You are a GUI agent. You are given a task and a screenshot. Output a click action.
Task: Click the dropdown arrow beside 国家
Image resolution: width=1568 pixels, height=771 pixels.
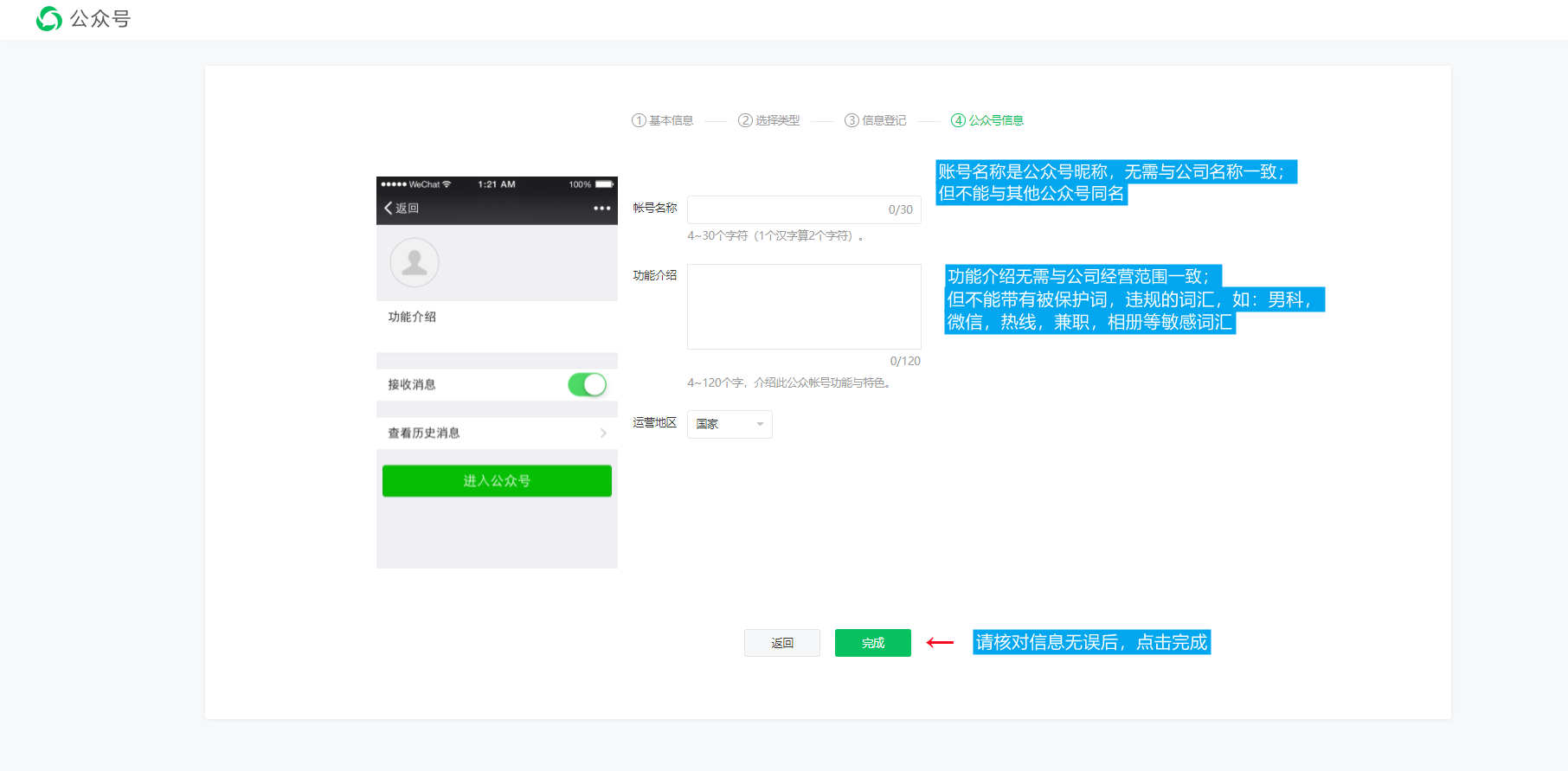click(x=760, y=424)
